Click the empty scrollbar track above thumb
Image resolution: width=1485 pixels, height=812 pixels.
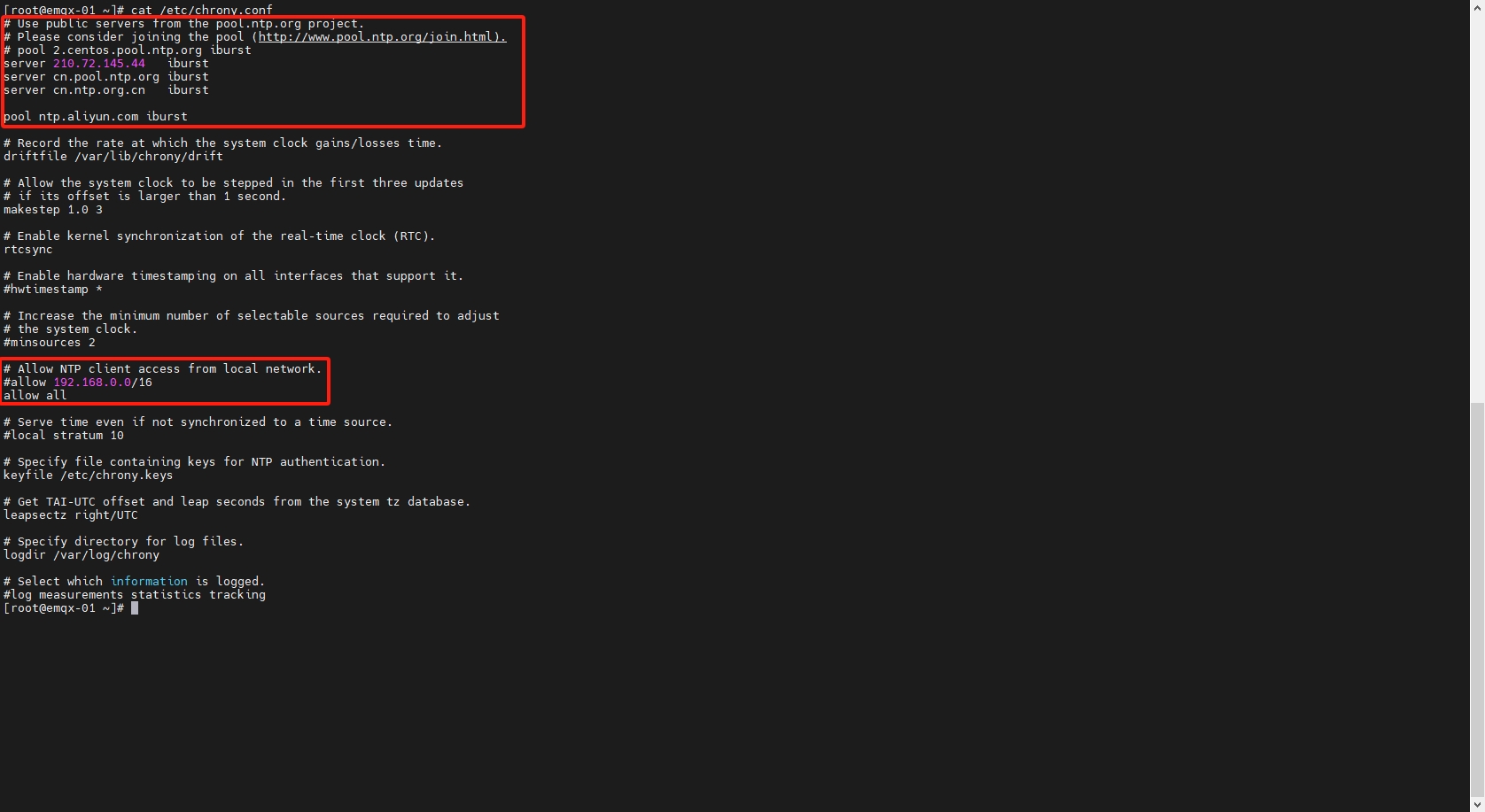click(x=1477, y=204)
